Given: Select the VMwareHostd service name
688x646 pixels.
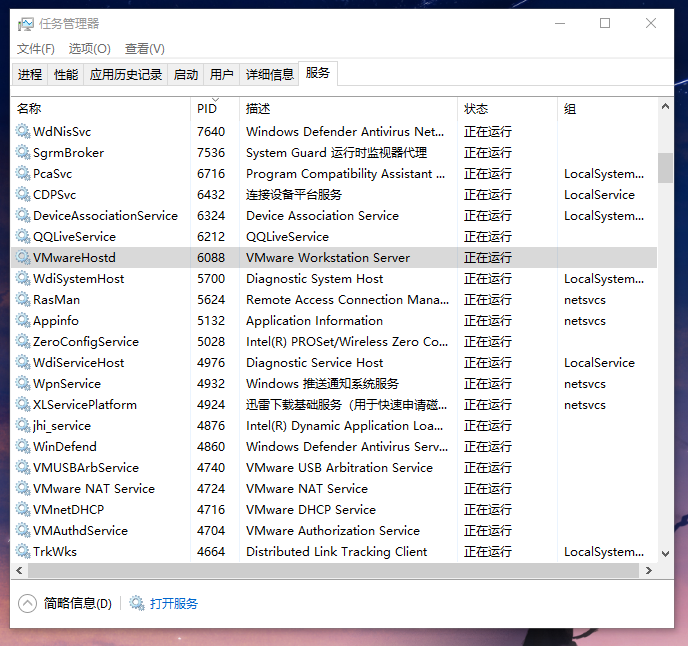Looking at the screenshot, I should pos(74,258).
